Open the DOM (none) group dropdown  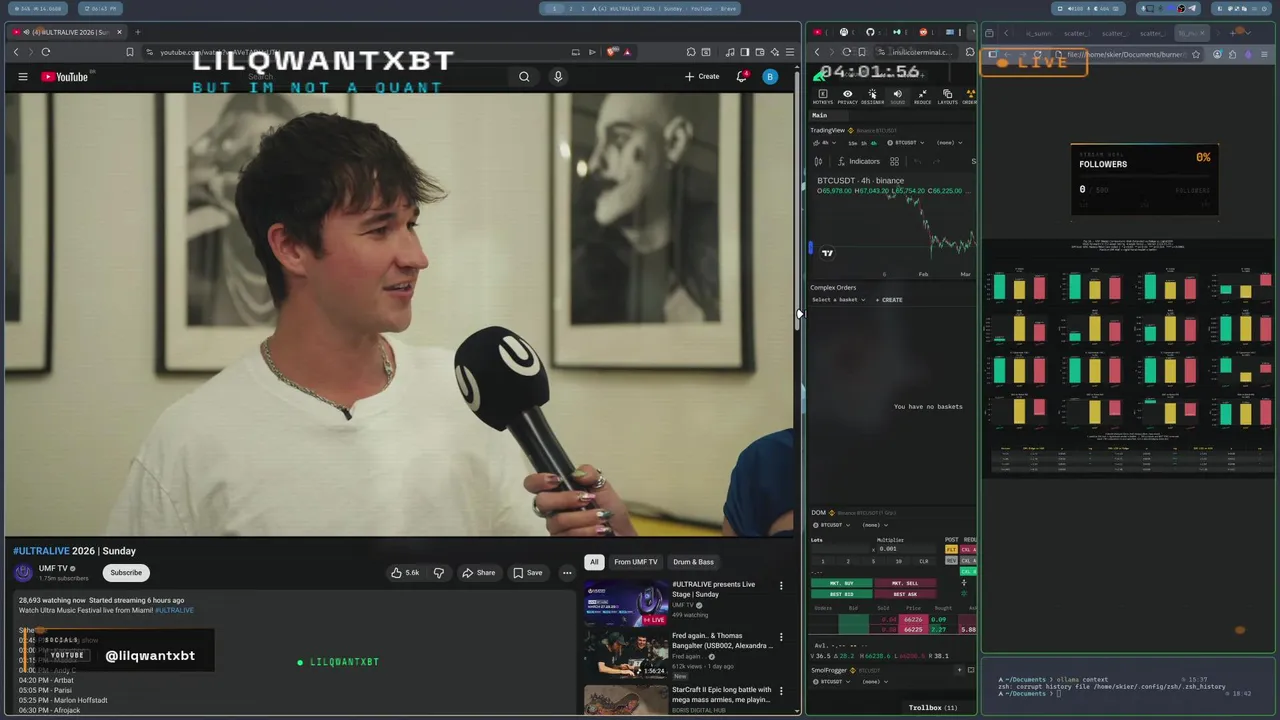[x=873, y=525]
